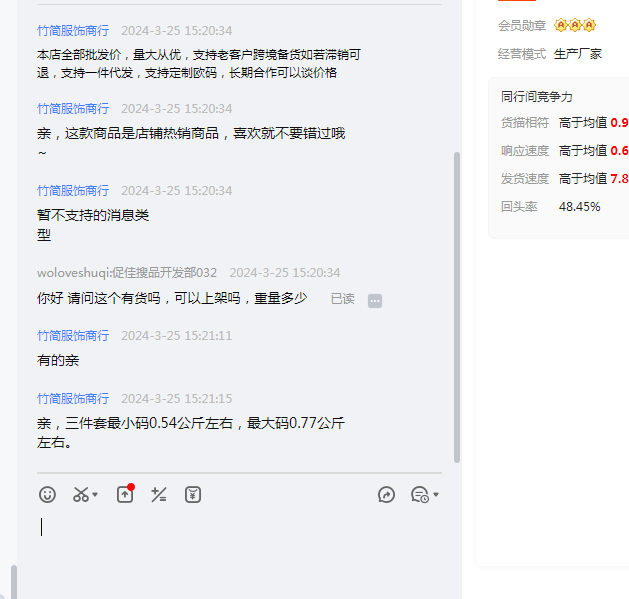The image size is (629, 599).
Task: Click 竹简服饰商行 sender name on 15:21:15 message
Action: tap(73, 398)
